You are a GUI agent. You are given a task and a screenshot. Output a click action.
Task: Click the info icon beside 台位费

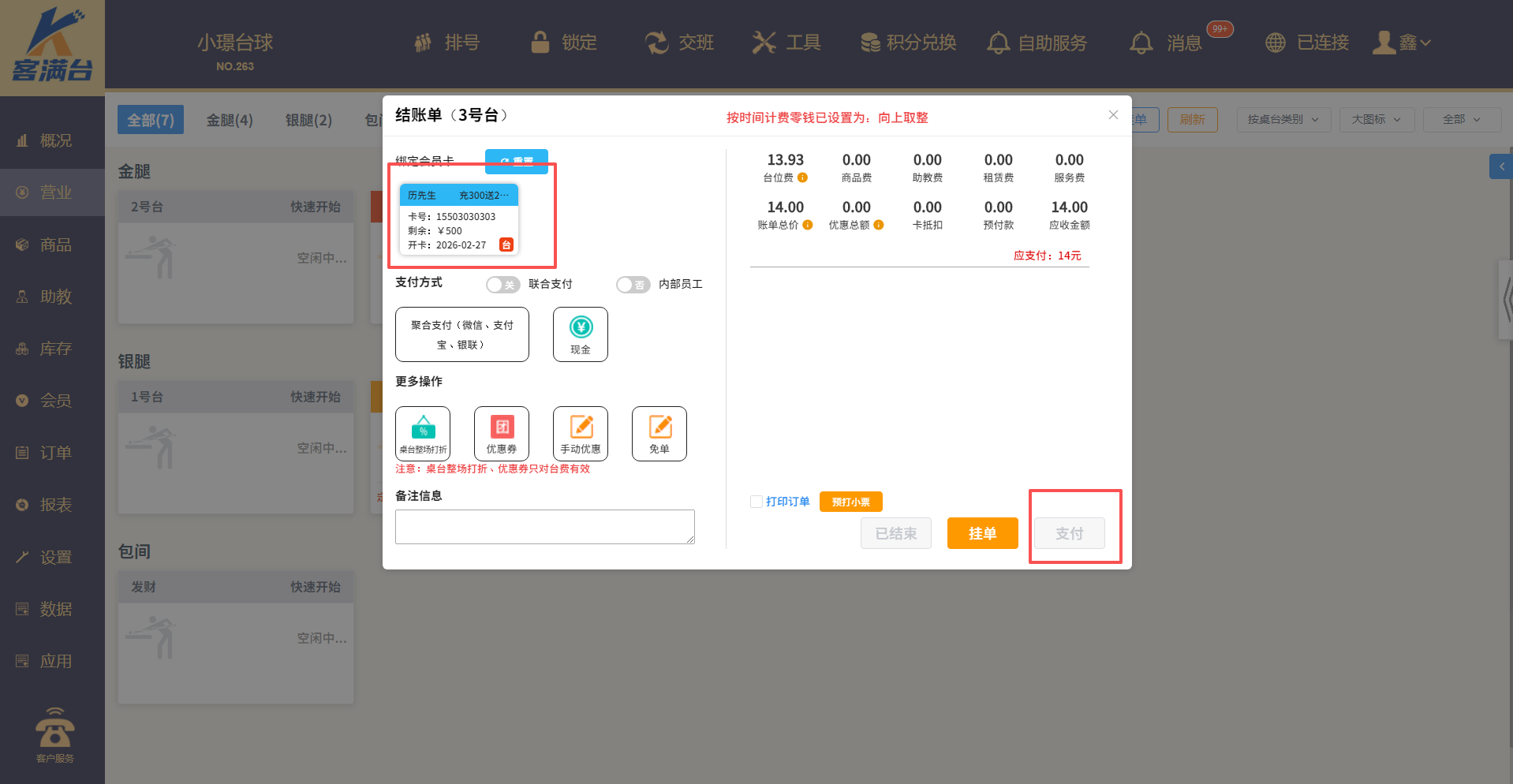[802, 178]
